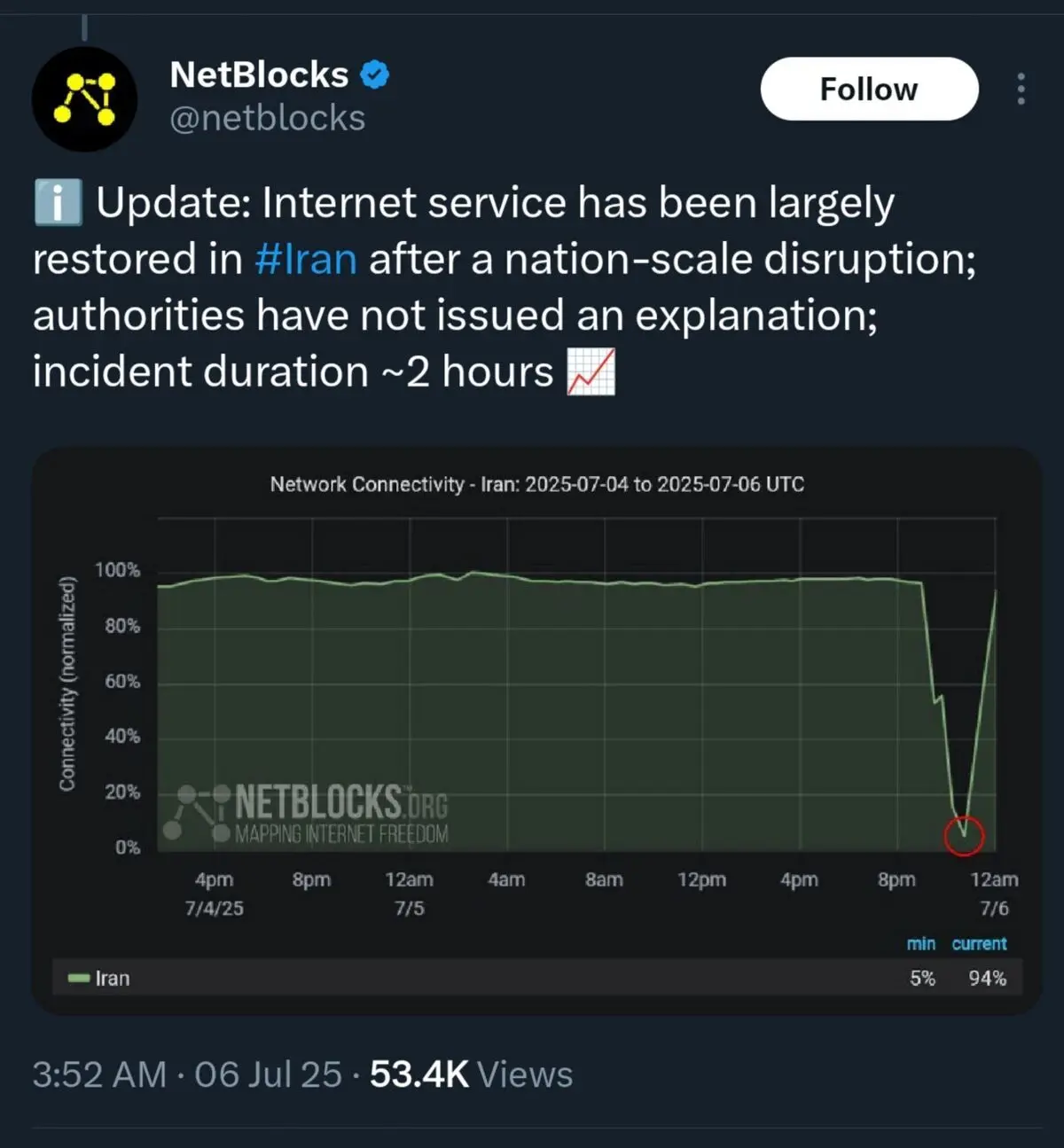Open the Network Connectivity chart image

coord(536,731)
